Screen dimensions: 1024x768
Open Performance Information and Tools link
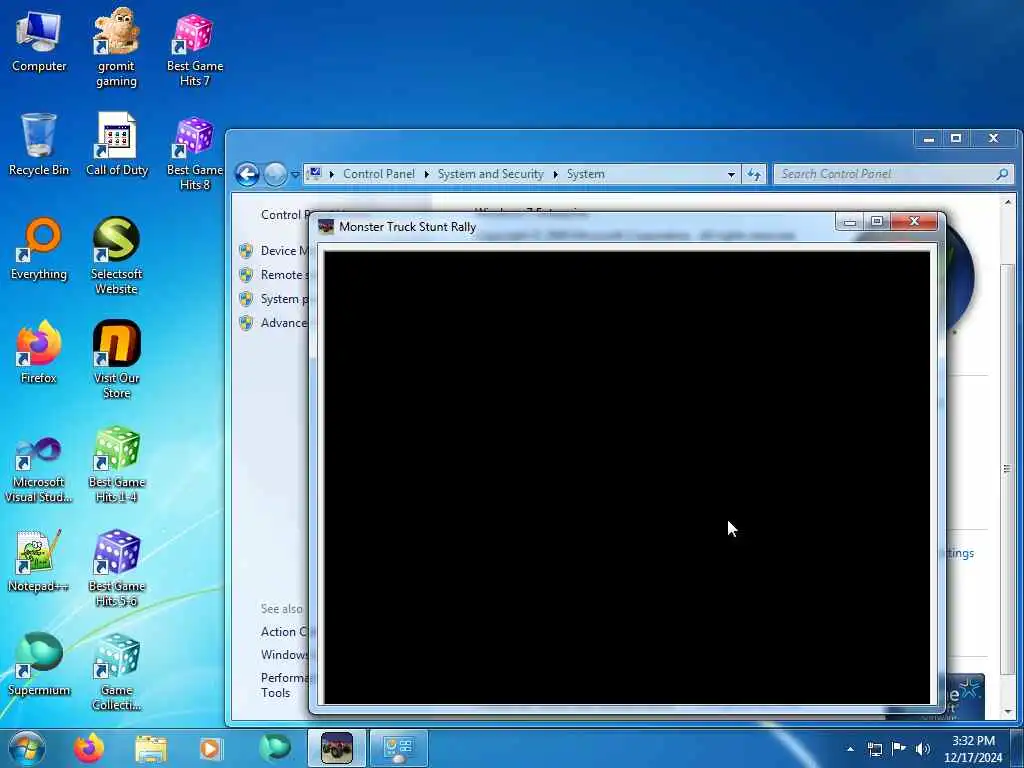point(284,685)
